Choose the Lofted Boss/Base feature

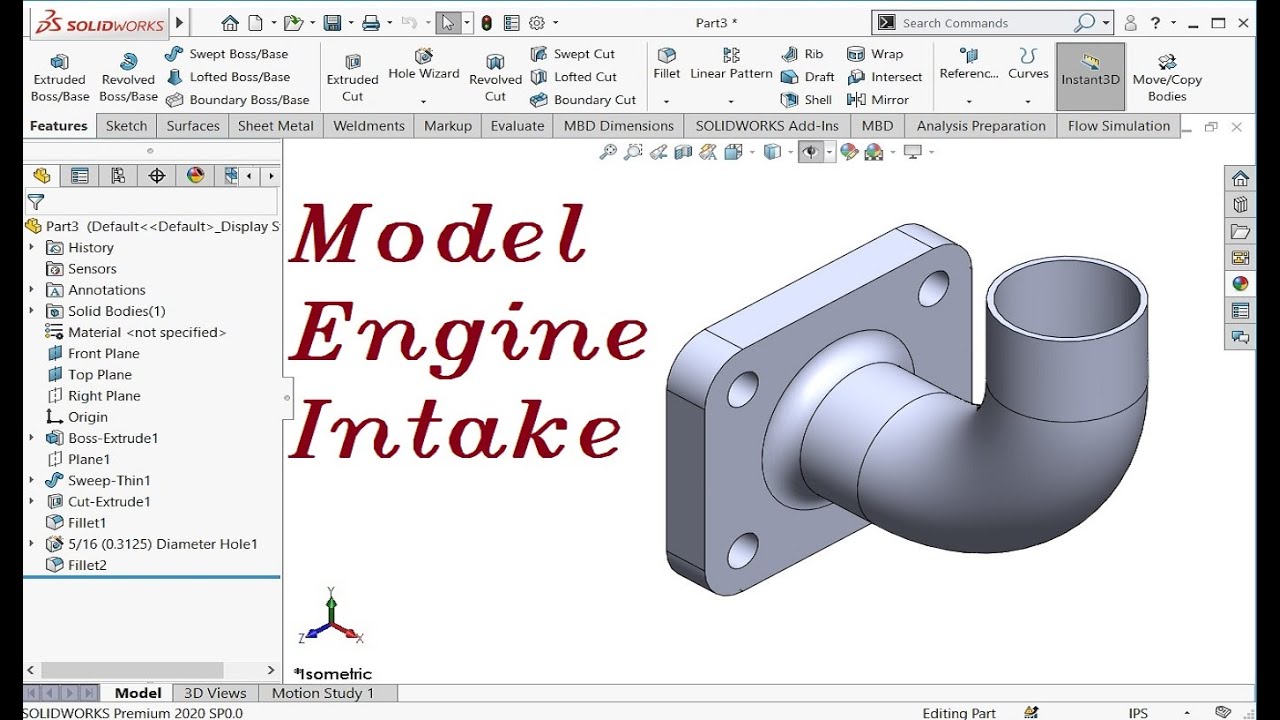228,77
